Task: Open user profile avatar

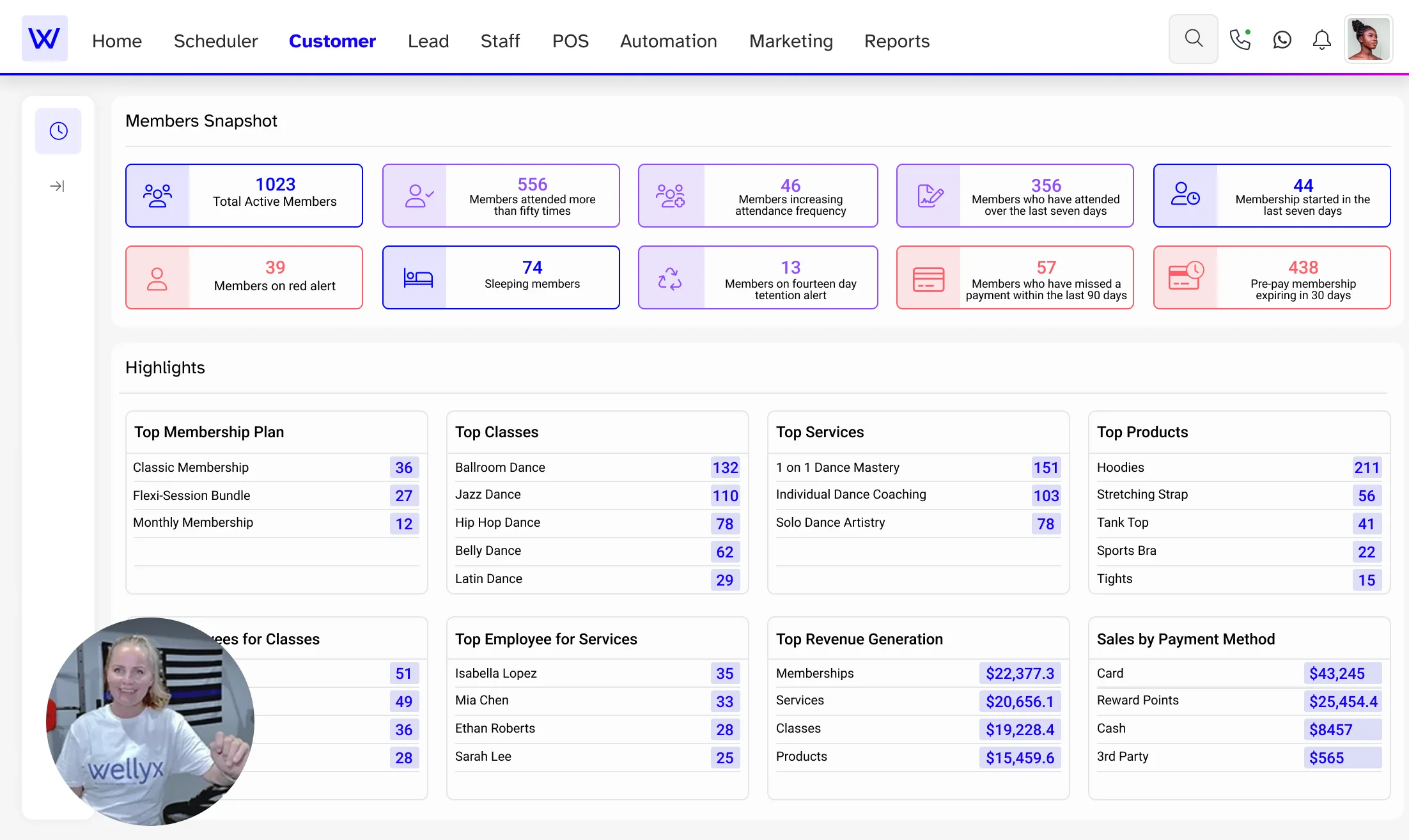Action: pyautogui.click(x=1368, y=40)
